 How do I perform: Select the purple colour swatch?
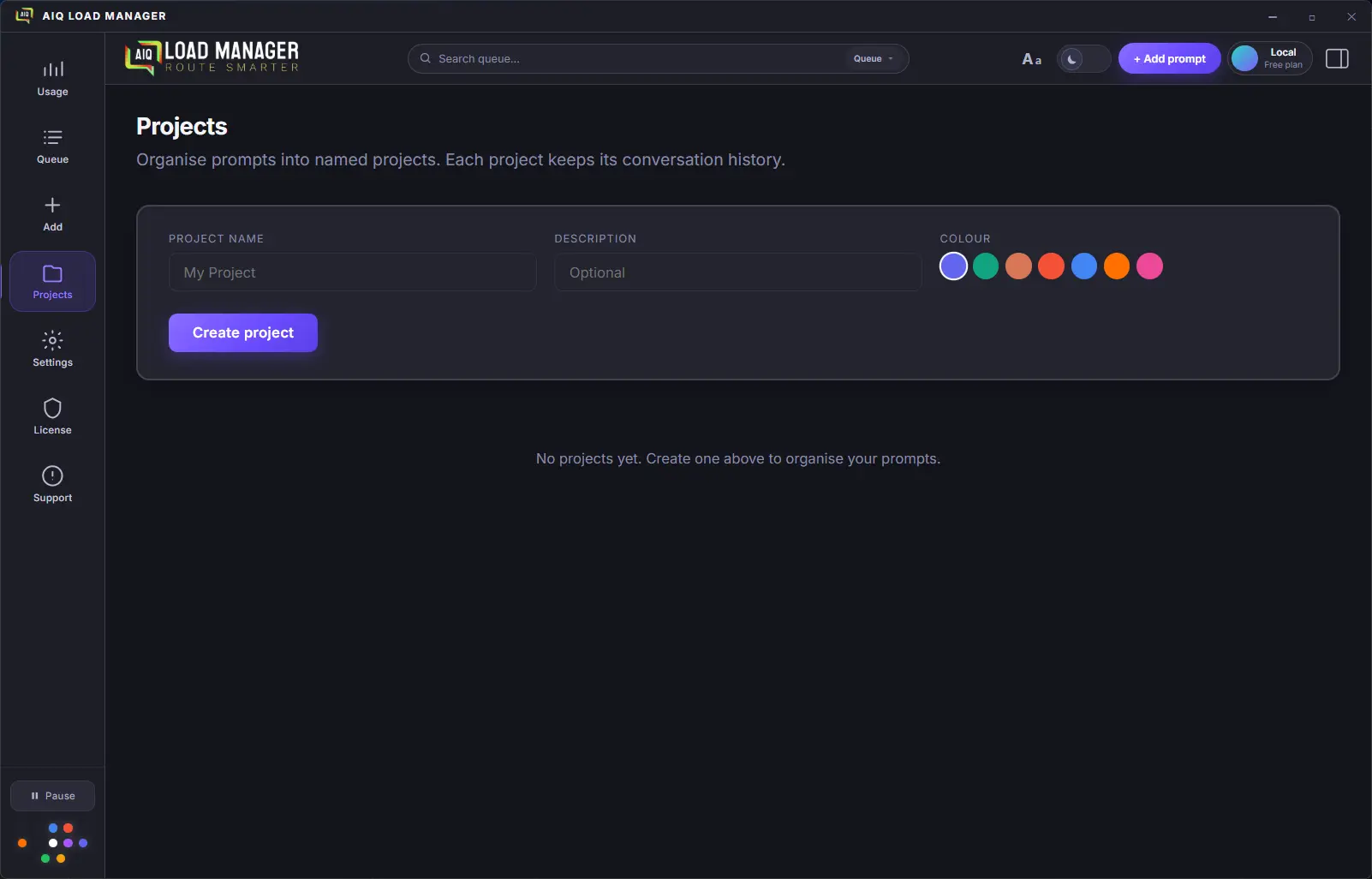click(953, 266)
